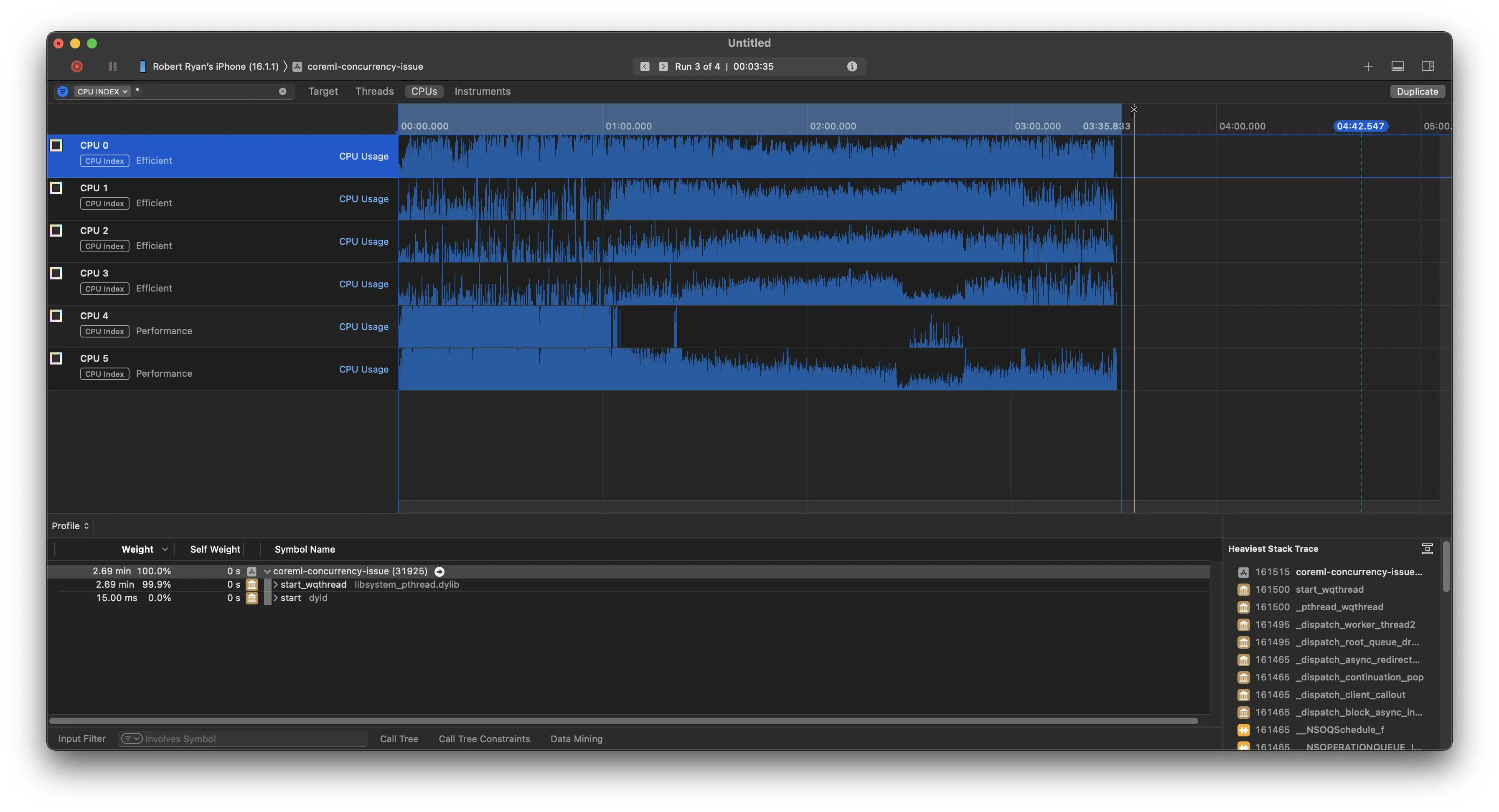1499x812 pixels.
Task: Switch to the Threads tab
Action: 374,91
